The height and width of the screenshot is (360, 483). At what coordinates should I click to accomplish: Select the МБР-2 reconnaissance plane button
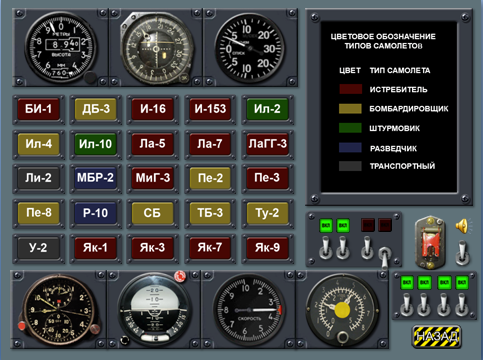coord(95,178)
